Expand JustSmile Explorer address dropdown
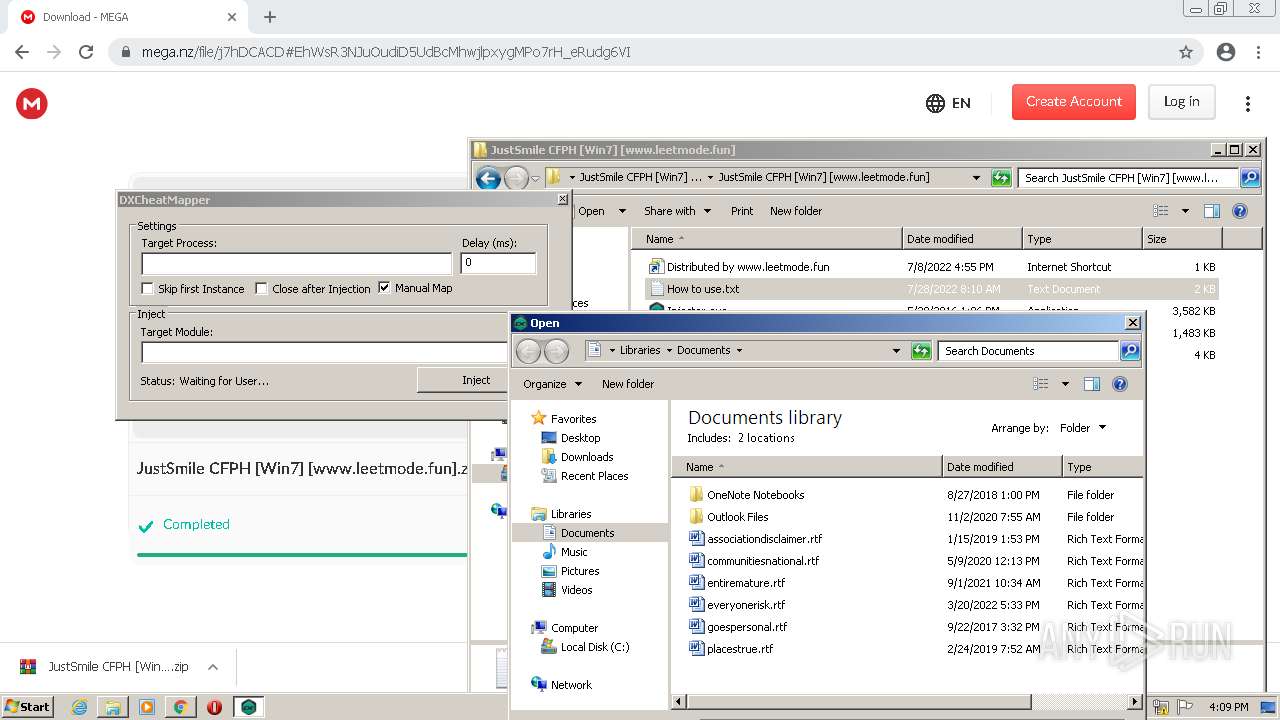The image size is (1280, 720). pos(976,178)
